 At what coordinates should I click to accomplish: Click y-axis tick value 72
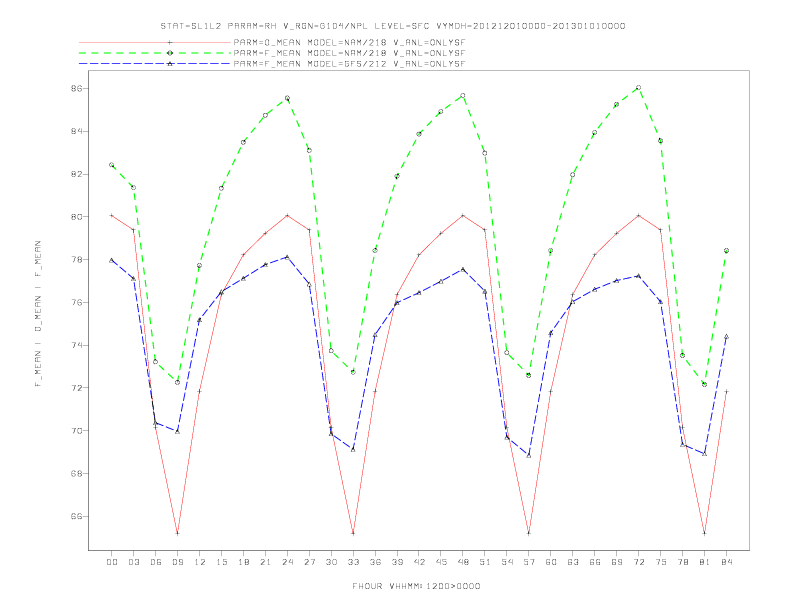point(77,388)
